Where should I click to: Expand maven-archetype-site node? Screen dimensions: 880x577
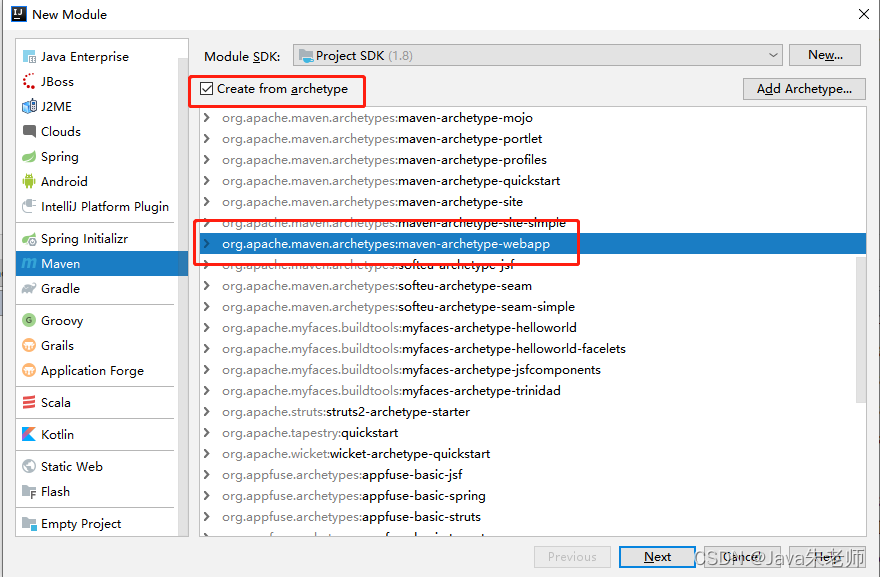coord(207,202)
